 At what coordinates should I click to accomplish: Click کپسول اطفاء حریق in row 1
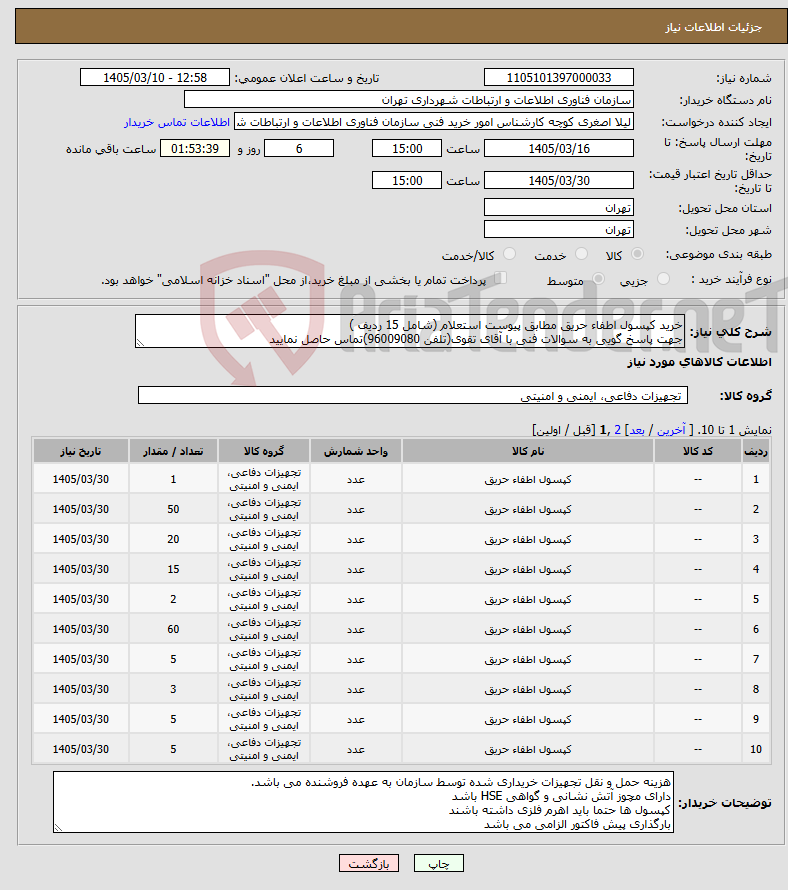pyautogui.click(x=528, y=480)
